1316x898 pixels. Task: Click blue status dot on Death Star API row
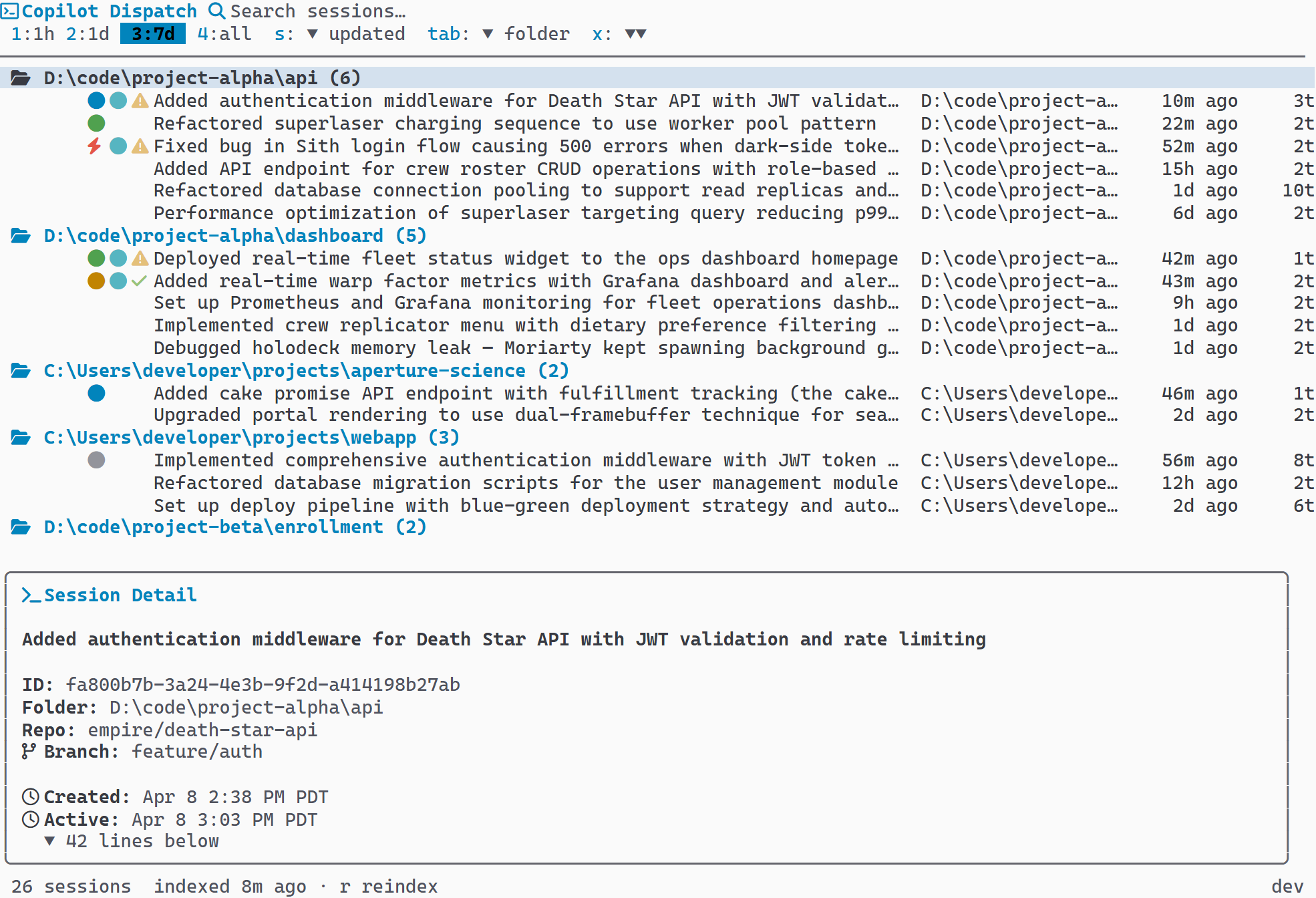click(96, 101)
